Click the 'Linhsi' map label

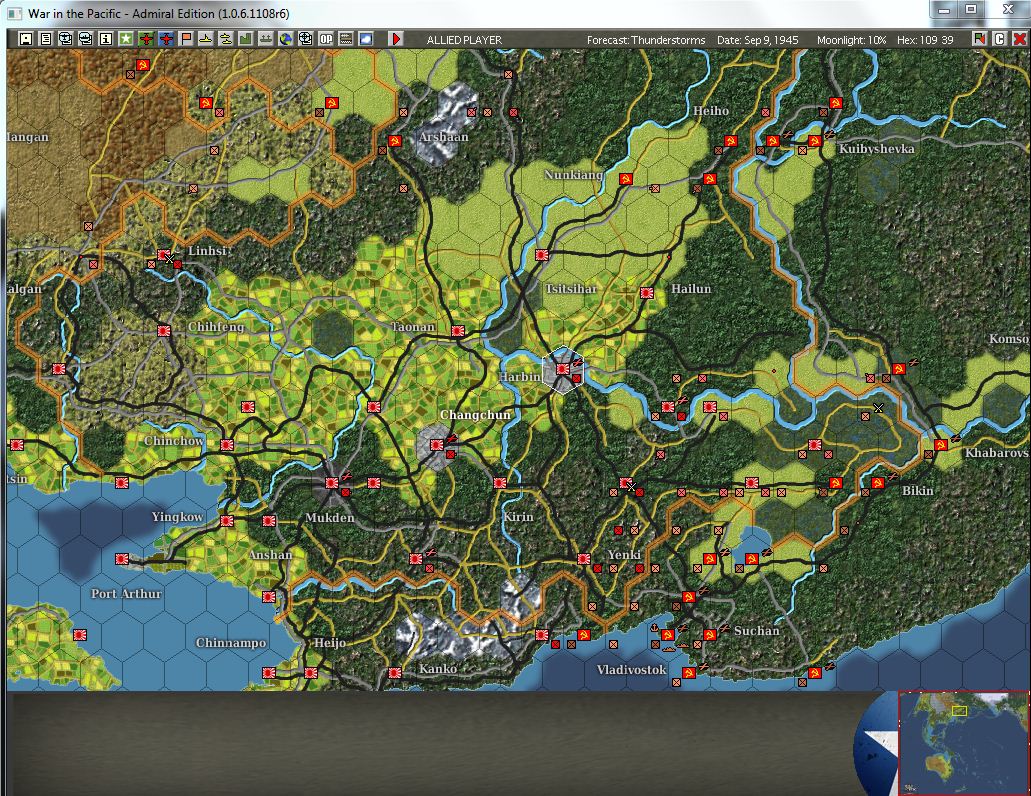click(x=207, y=250)
